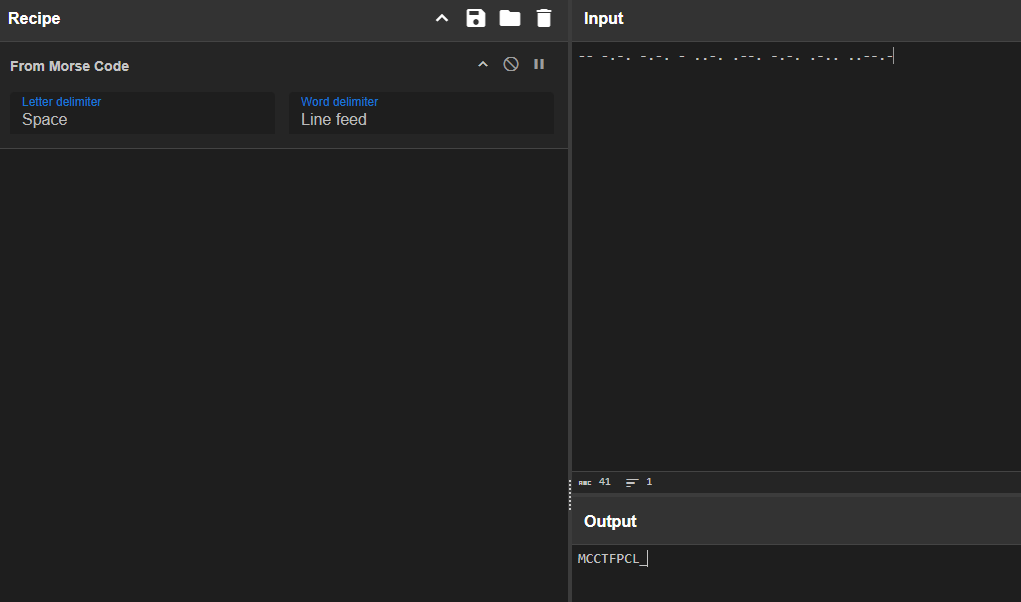Screen dimensions: 1021x602
Task: Click the Output pane title
Action: (610, 521)
